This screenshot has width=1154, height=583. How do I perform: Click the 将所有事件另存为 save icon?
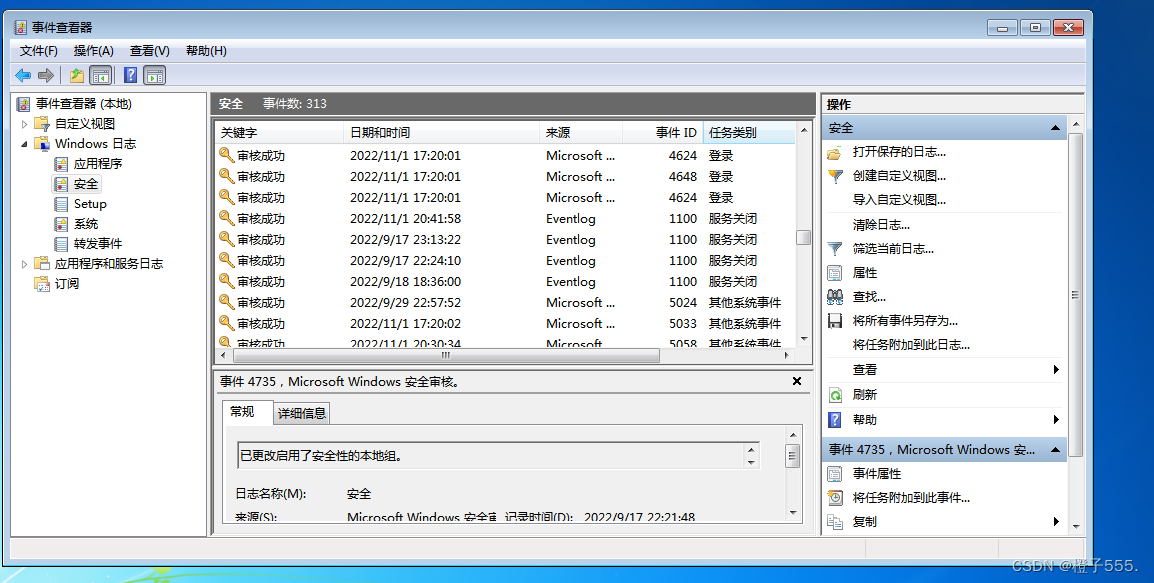pyautogui.click(x=835, y=321)
